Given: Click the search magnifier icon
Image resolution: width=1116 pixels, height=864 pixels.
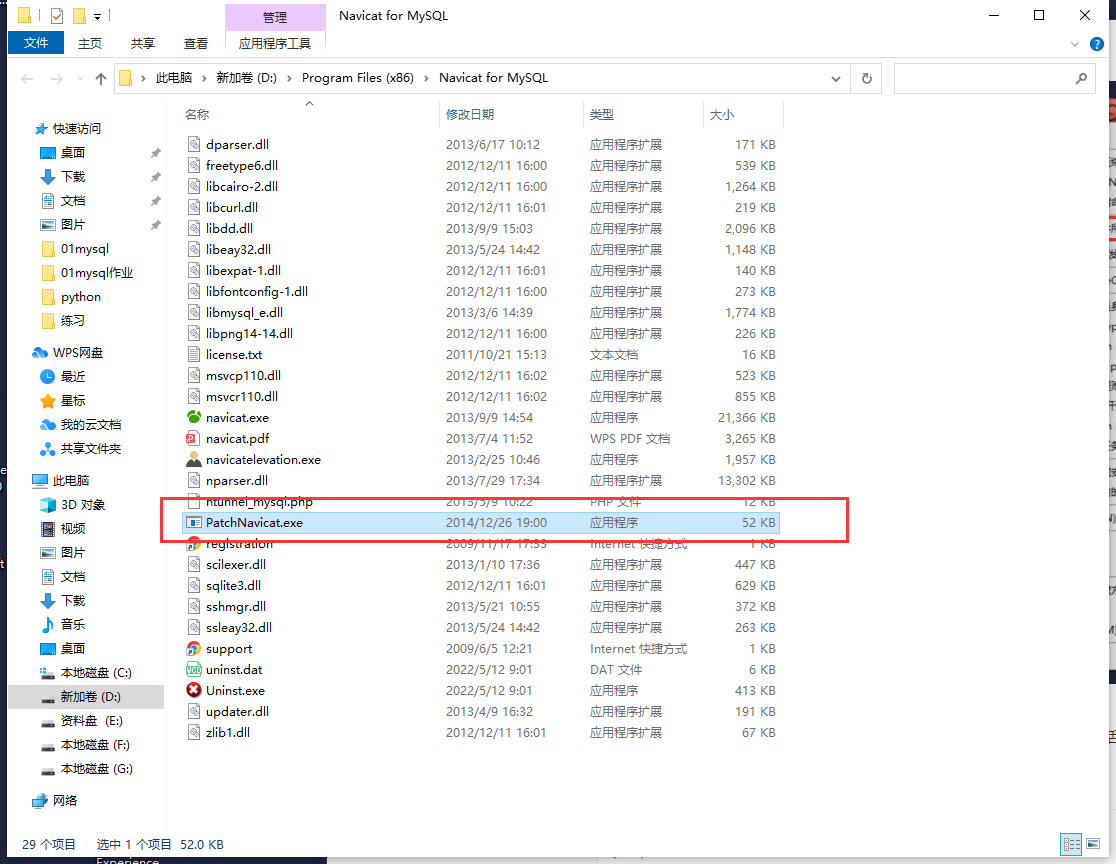Looking at the screenshot, I should click(x=1081, y=78).
